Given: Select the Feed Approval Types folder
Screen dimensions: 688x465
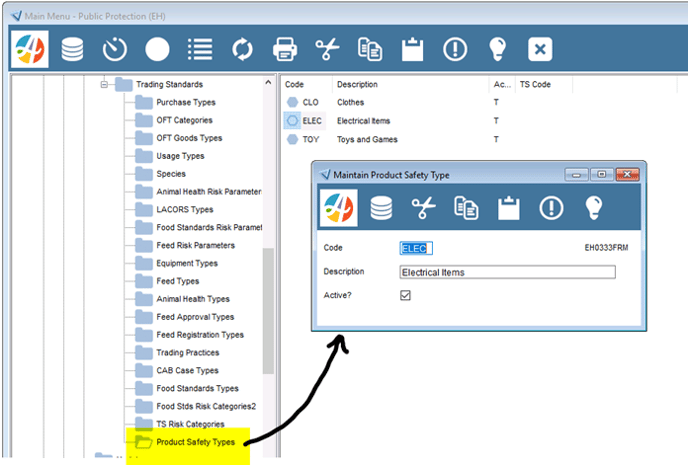Looking at the screenshot, I should click(195, 317).
